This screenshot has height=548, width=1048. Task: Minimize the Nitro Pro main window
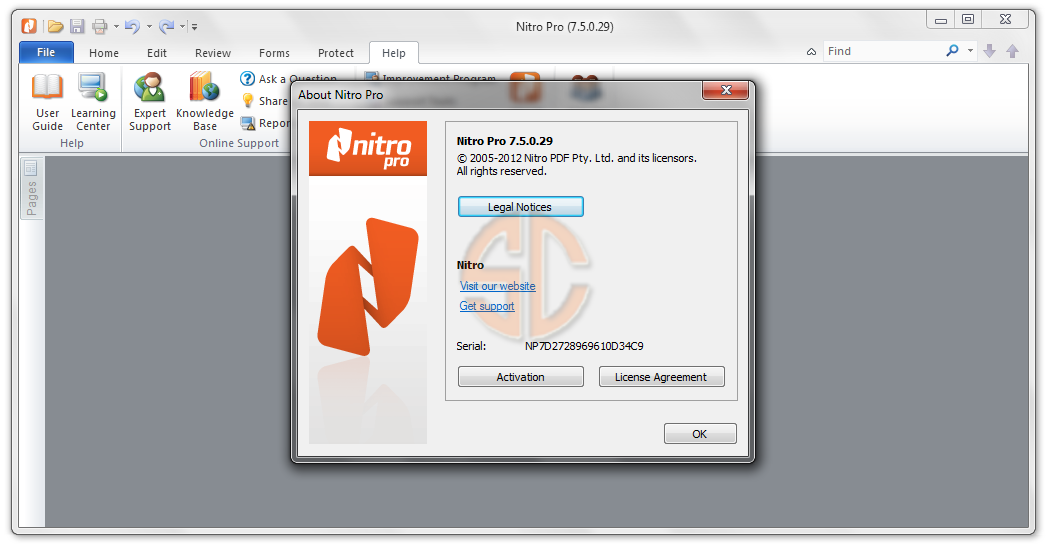941,20
